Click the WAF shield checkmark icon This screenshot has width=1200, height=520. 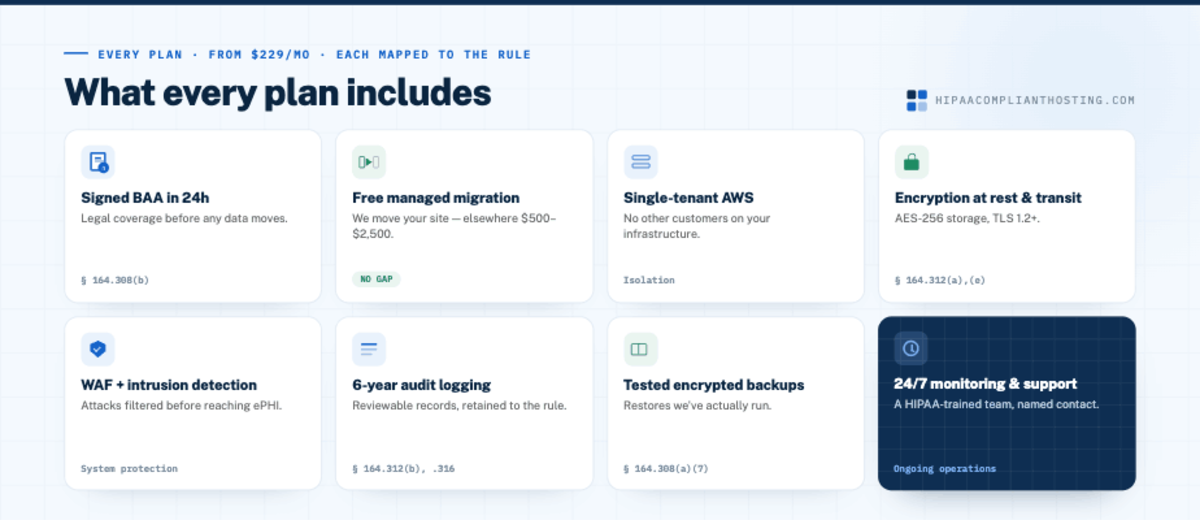98,349
